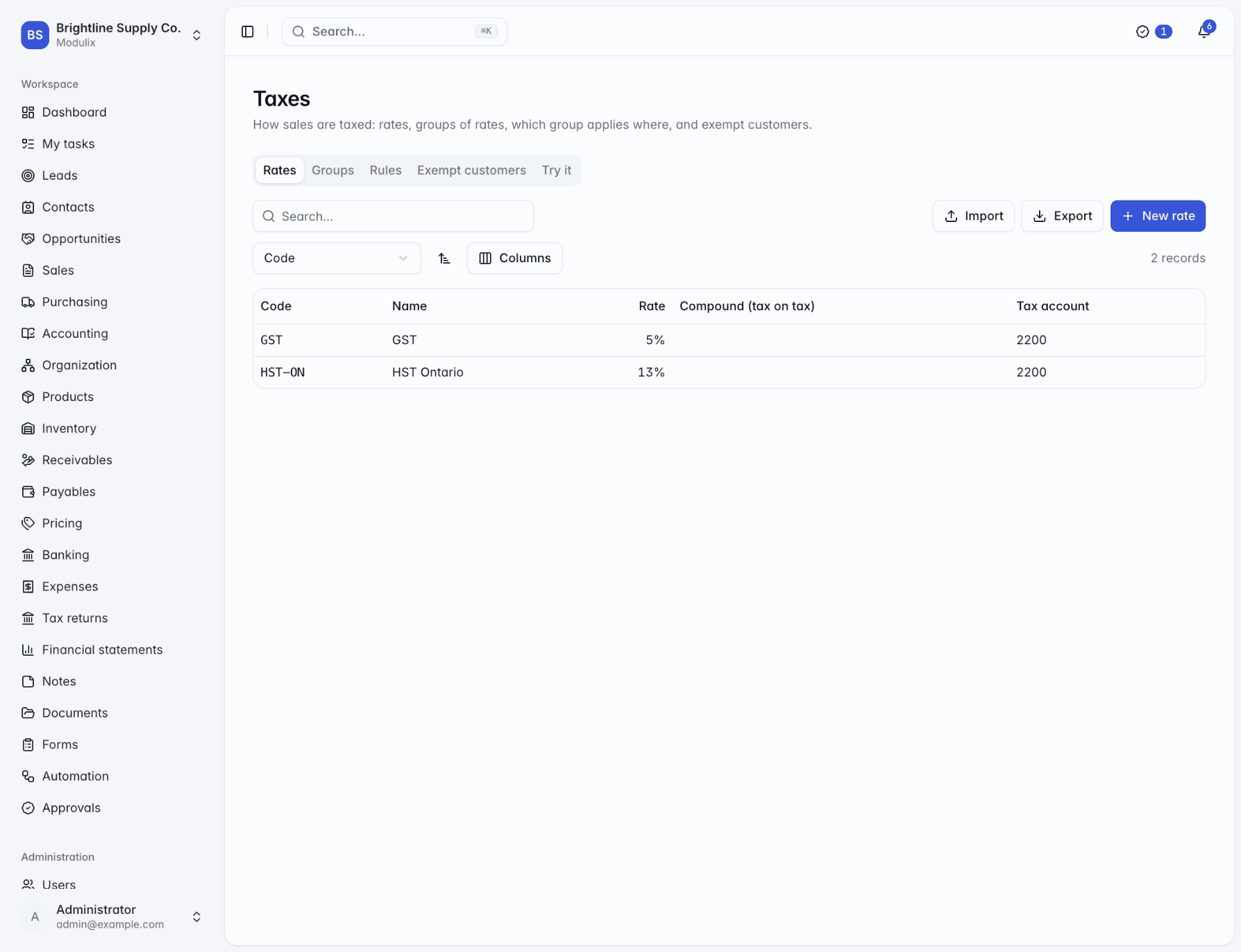The image size is (1241, 952).
Task: Toggle the sidebar panel icon
Action: coord(248,31)
